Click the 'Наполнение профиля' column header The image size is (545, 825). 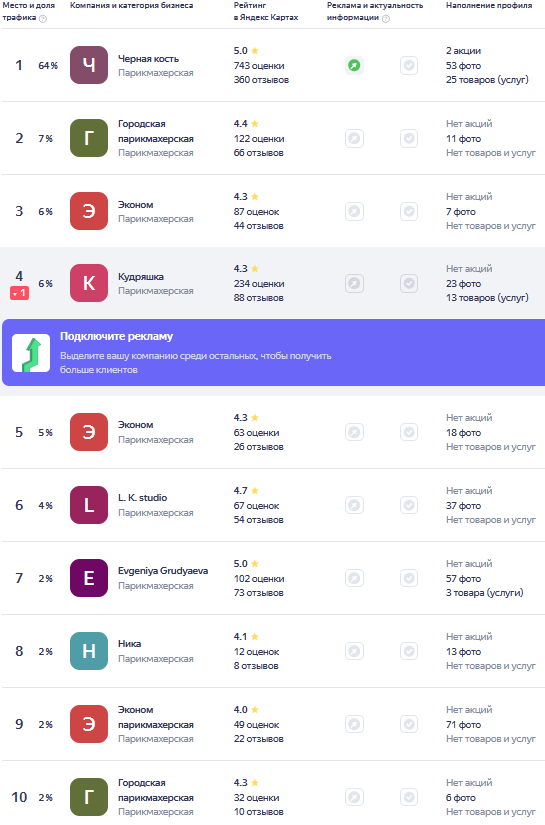489,5
